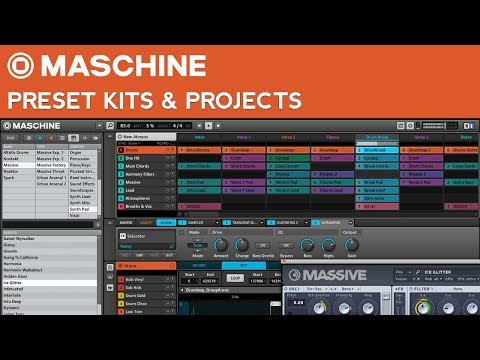
Task: Click the metronome icon in the header
Action: (410, 126)
